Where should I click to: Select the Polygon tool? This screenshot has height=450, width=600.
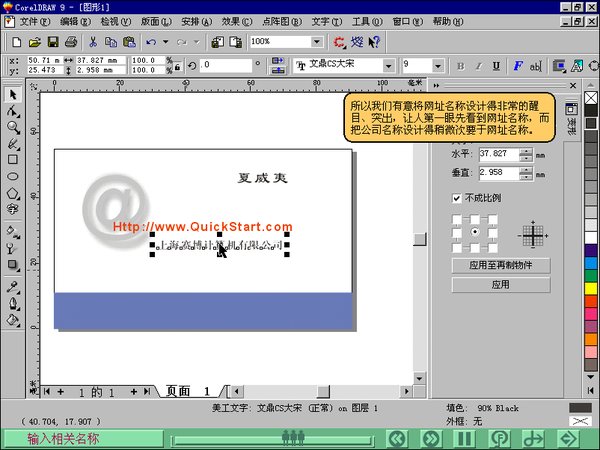coord(13,193)
